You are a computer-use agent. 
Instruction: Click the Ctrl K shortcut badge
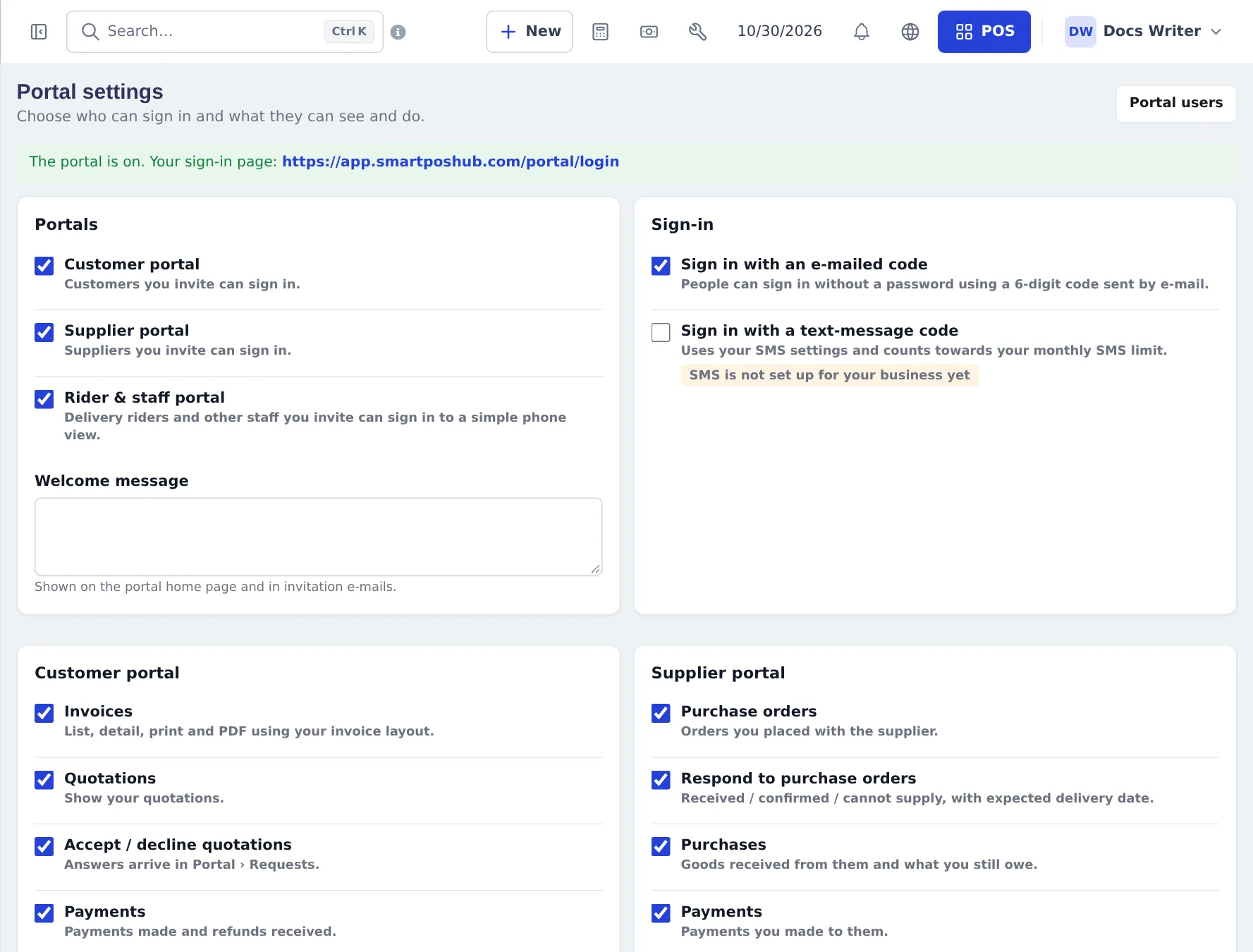pyautogui.click(x=349, y=32)
